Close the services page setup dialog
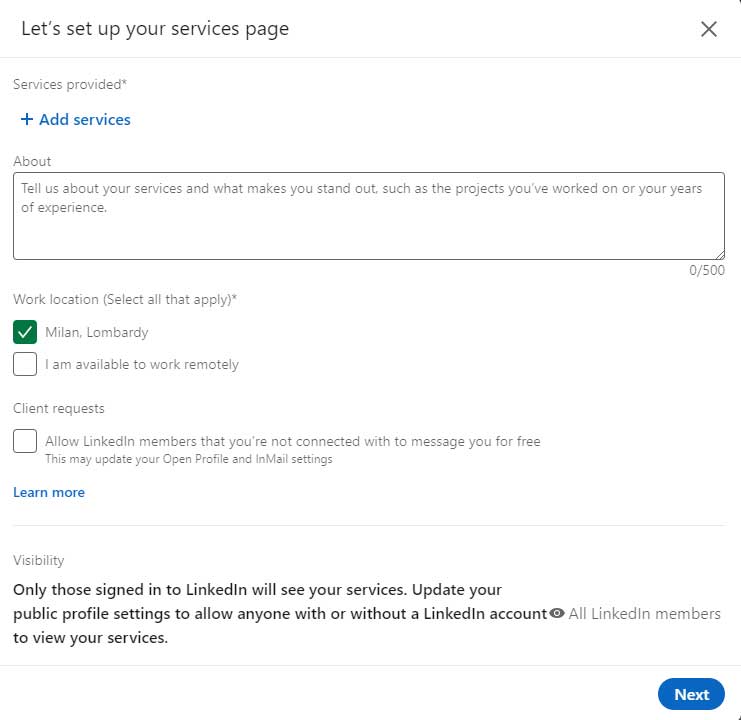The width and height of the screenshot is (741, 720). 709,29
